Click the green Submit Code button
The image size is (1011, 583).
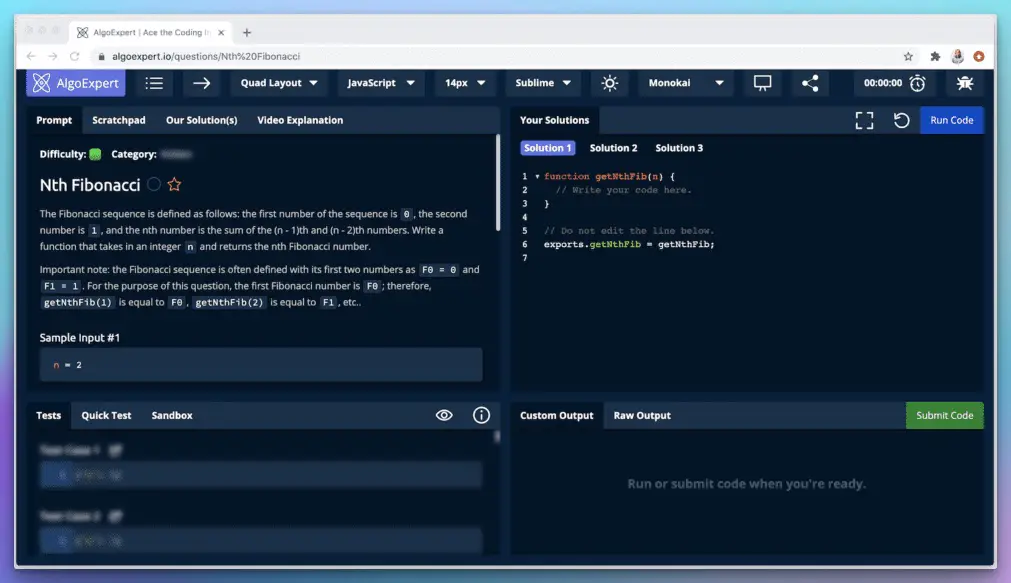pos(944,415)
